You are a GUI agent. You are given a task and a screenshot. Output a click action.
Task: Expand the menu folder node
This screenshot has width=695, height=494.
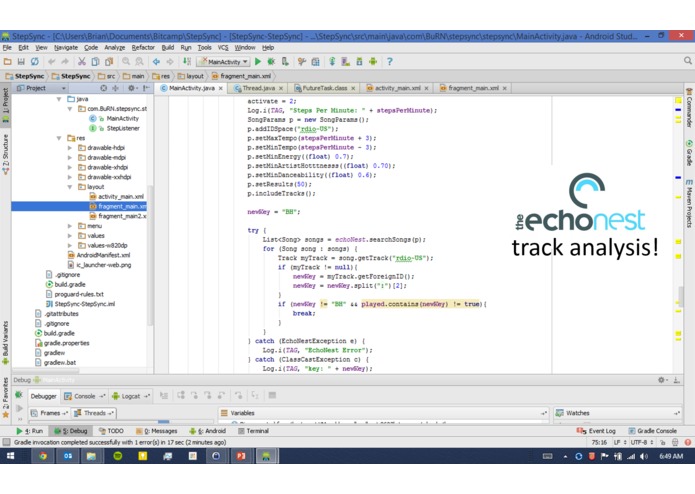click(70, 226)
